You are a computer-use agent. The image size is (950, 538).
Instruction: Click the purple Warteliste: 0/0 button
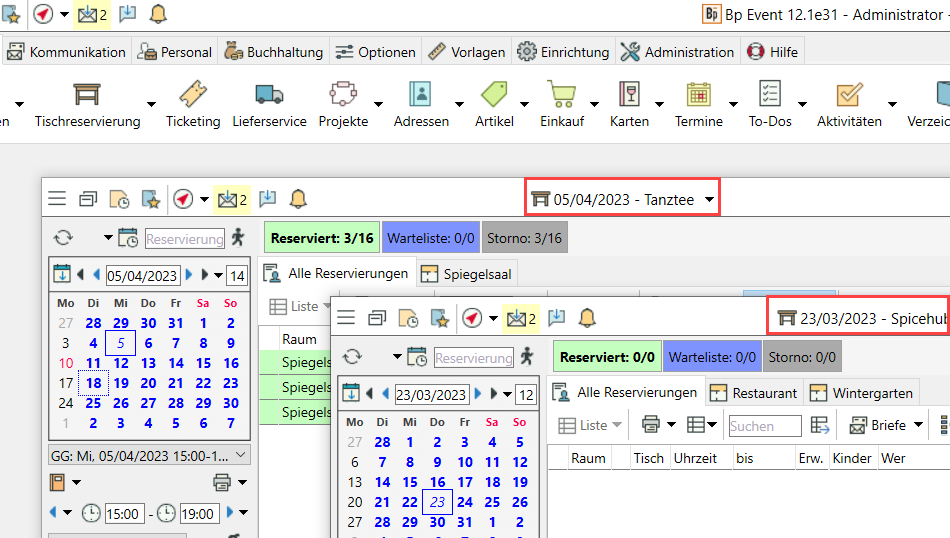coord(430,238)
